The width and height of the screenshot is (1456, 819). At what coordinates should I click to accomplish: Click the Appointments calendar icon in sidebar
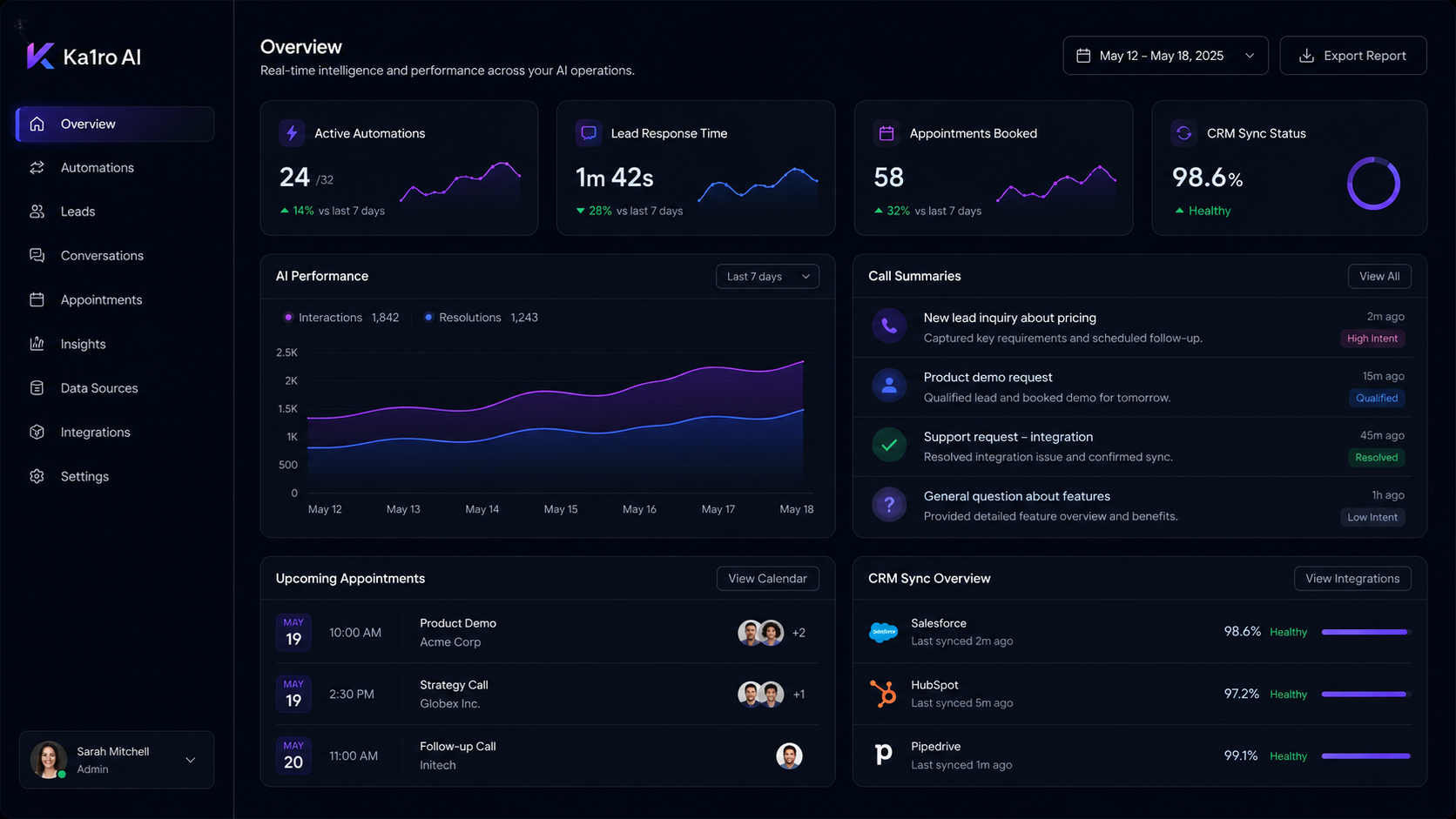(x=37, y=299)
